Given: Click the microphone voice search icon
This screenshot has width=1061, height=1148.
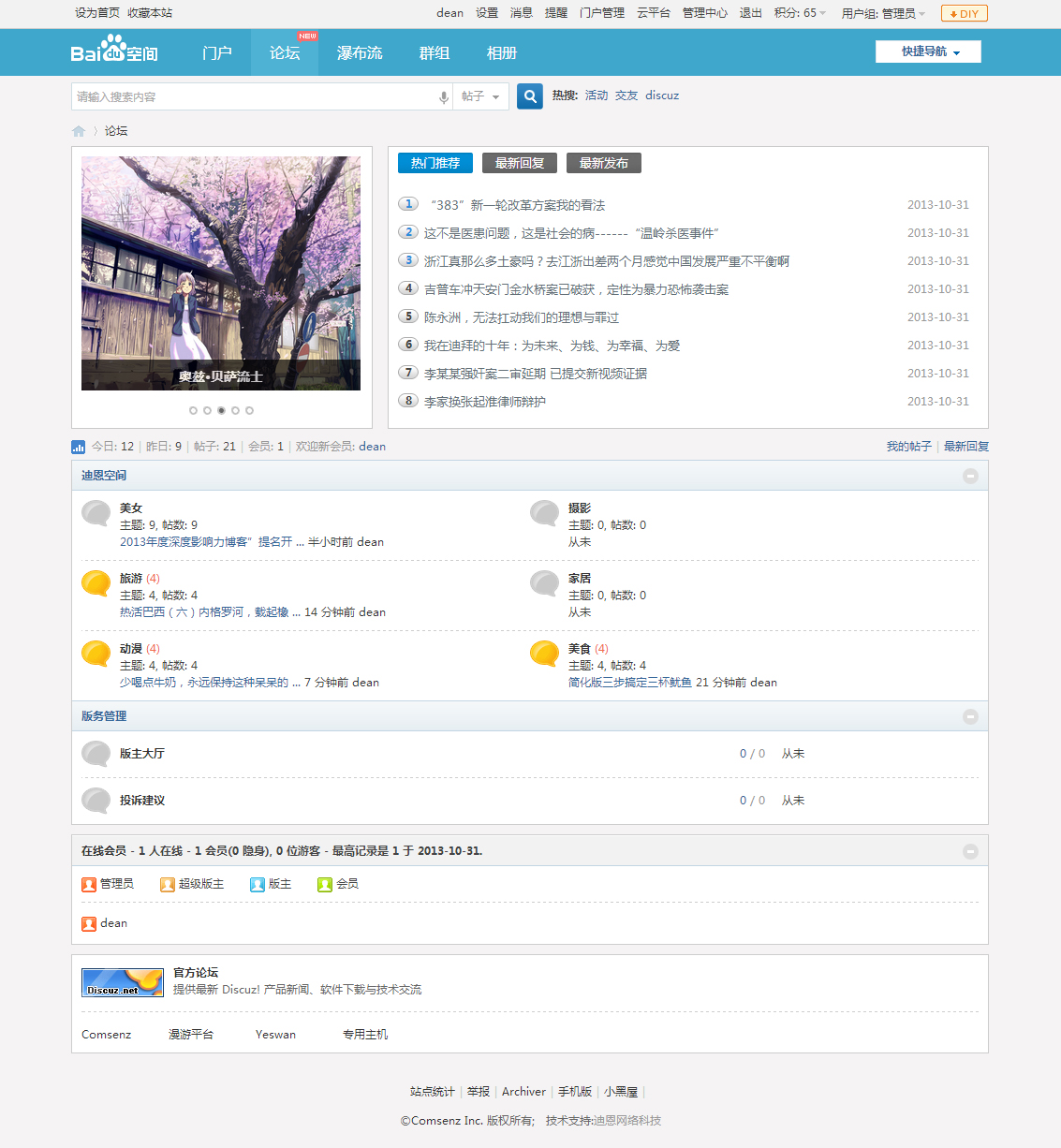Looking at the screenshot, I should 444,97.
